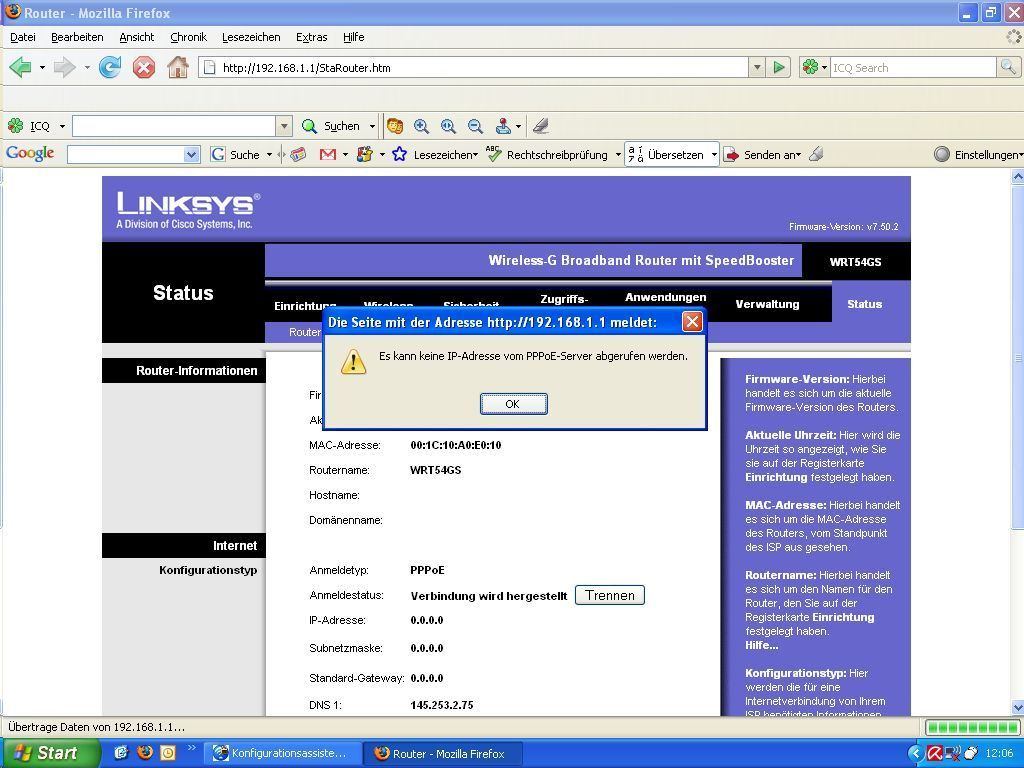Click the Google toolbar search input
This screenshot has height=768, width=1024.
pyautogui.click(x=126, y=154)
